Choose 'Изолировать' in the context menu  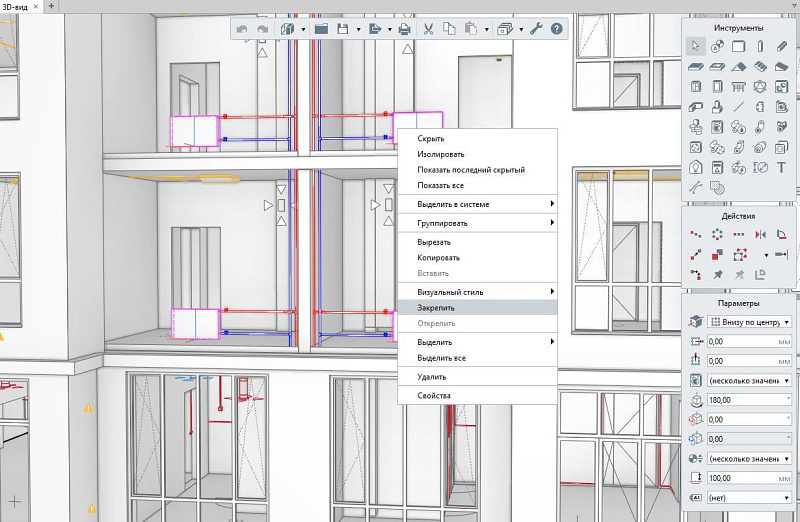pos(441,154)
